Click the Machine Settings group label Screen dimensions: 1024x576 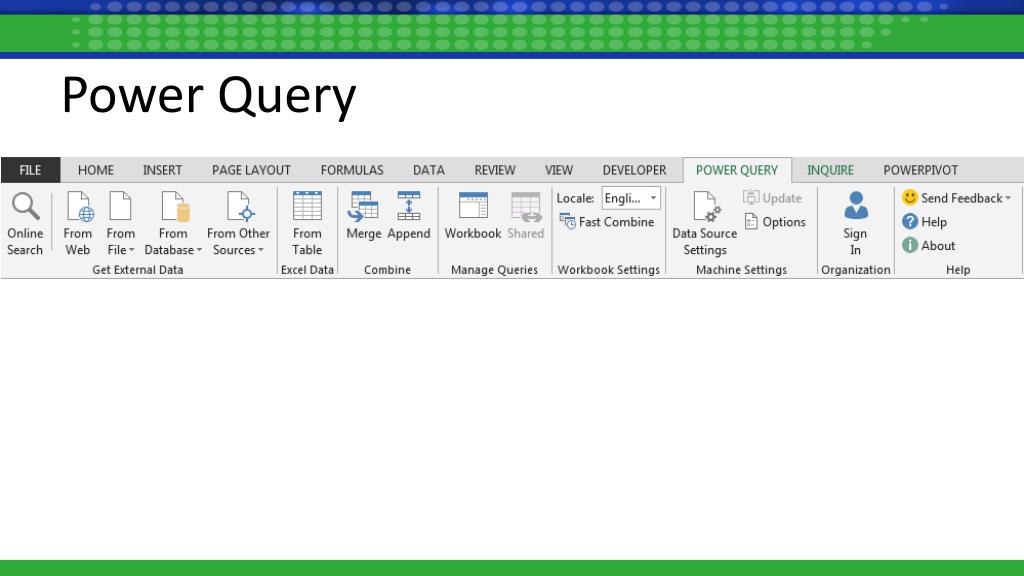(x=741, y=270)
